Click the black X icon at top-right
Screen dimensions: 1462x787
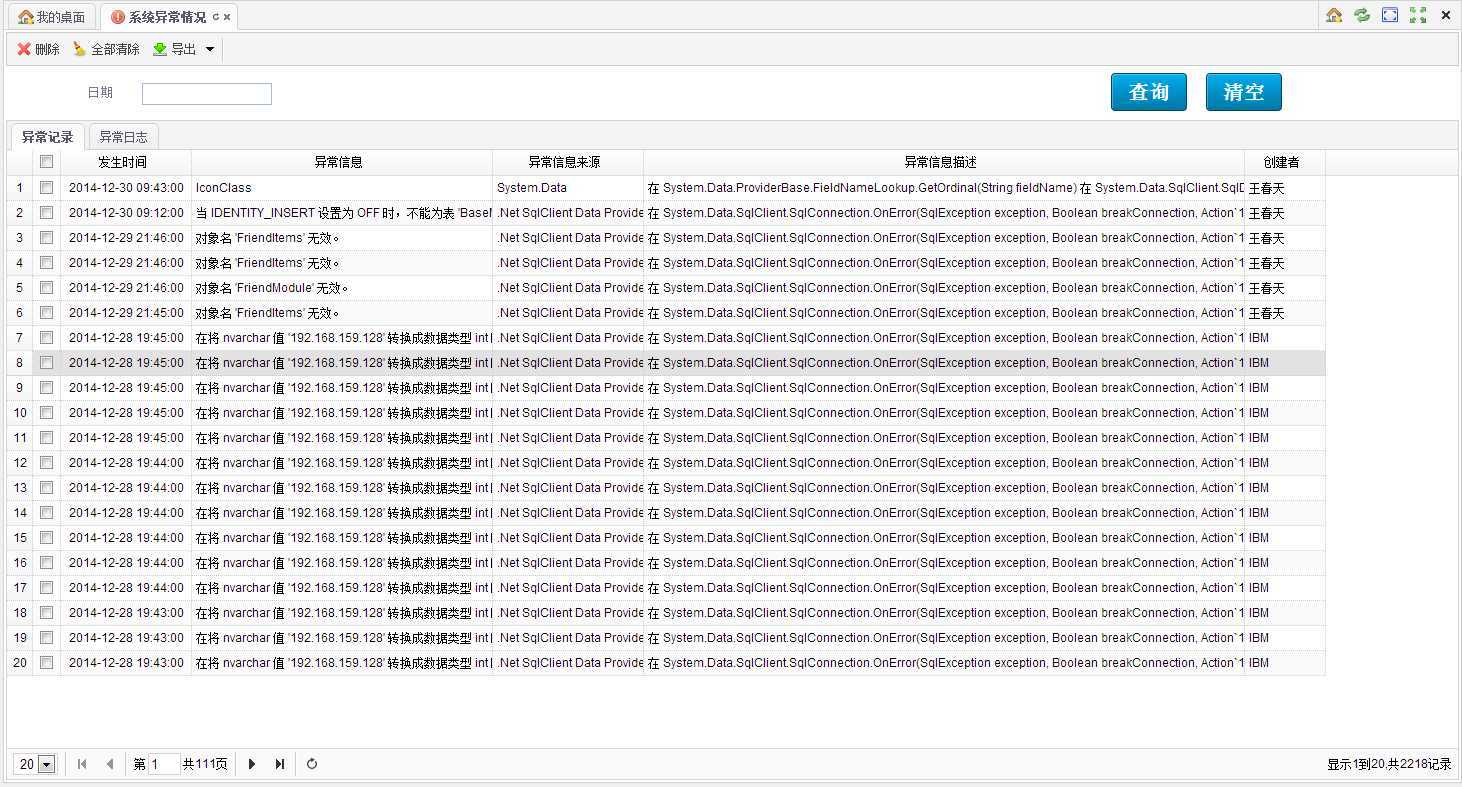1446,15
